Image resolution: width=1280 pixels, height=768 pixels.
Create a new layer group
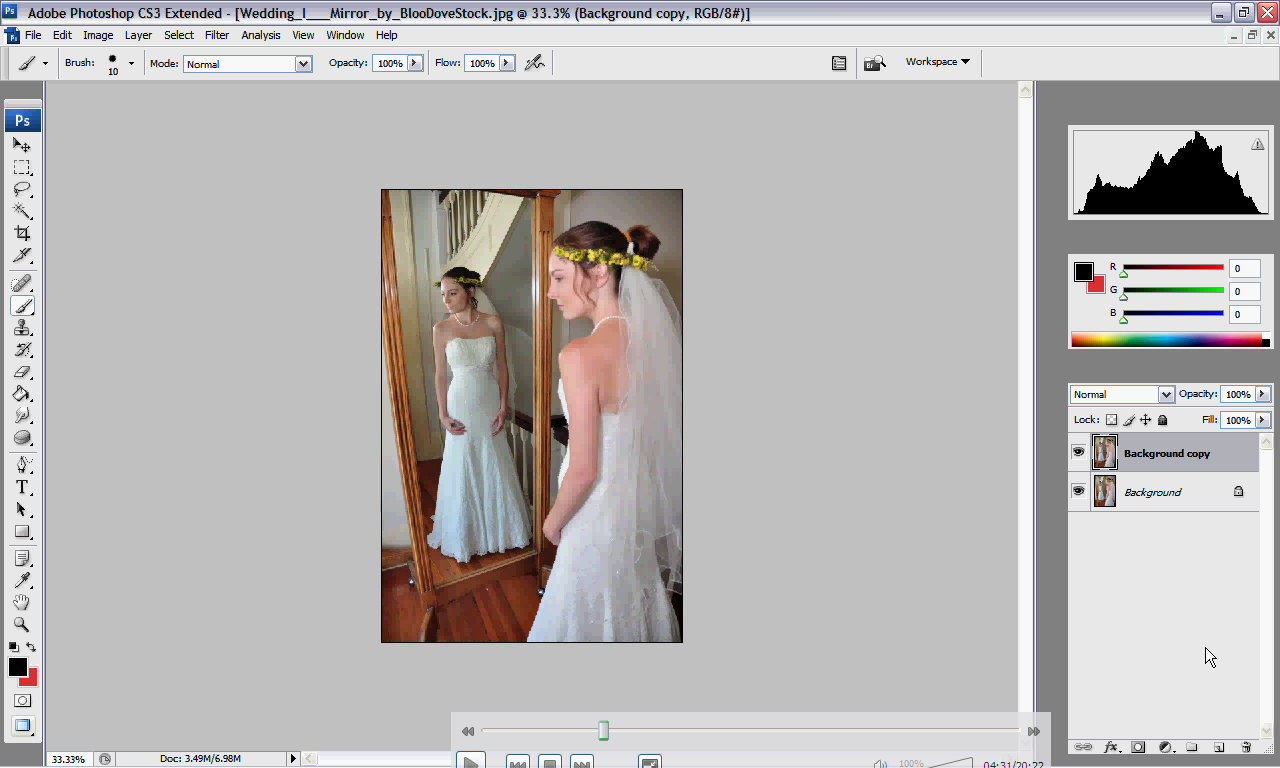coord(1192,747)
